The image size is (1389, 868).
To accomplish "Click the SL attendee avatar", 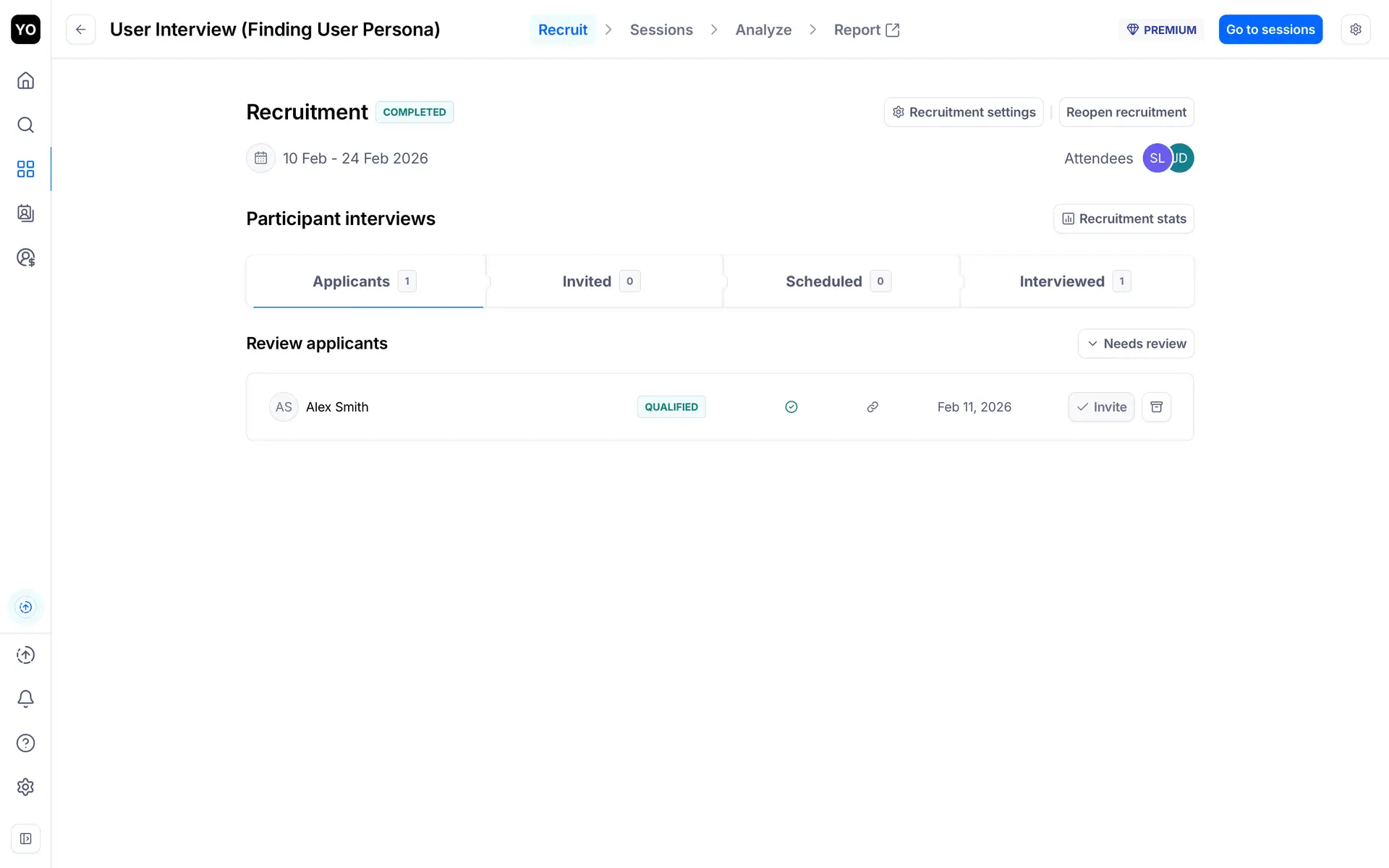I will [1156, 158].
